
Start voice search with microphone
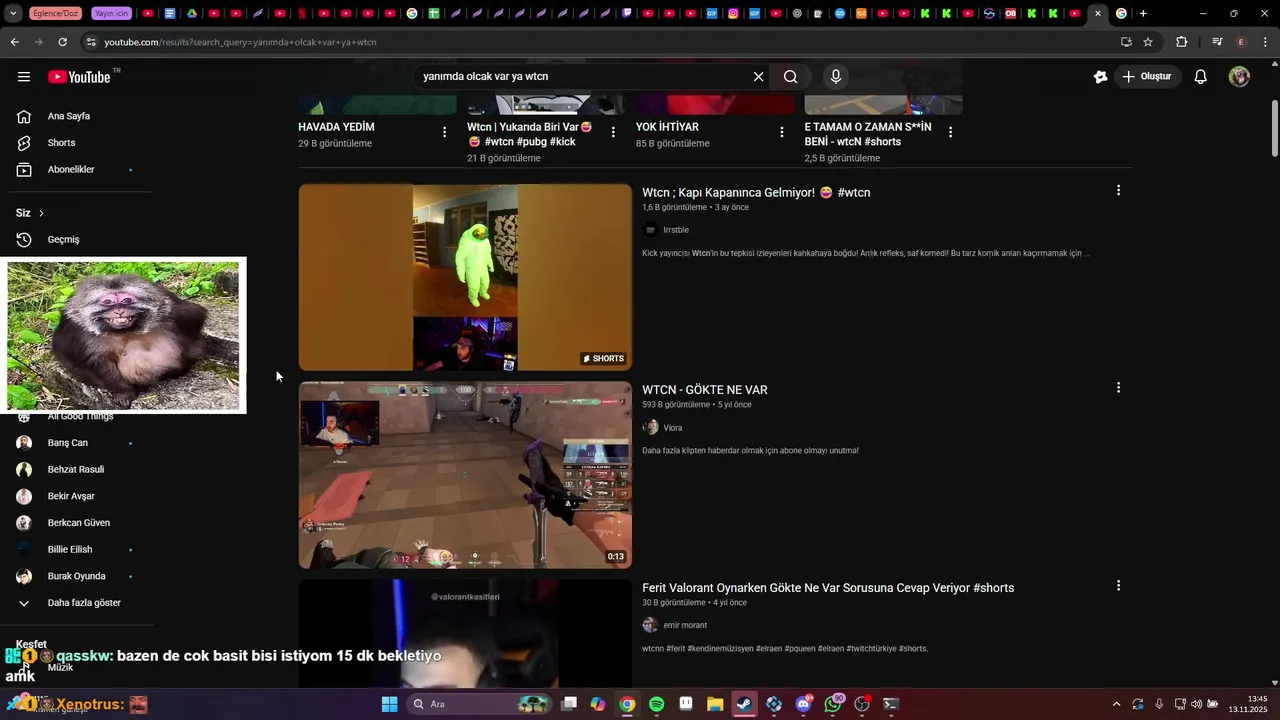pos(836,77)
